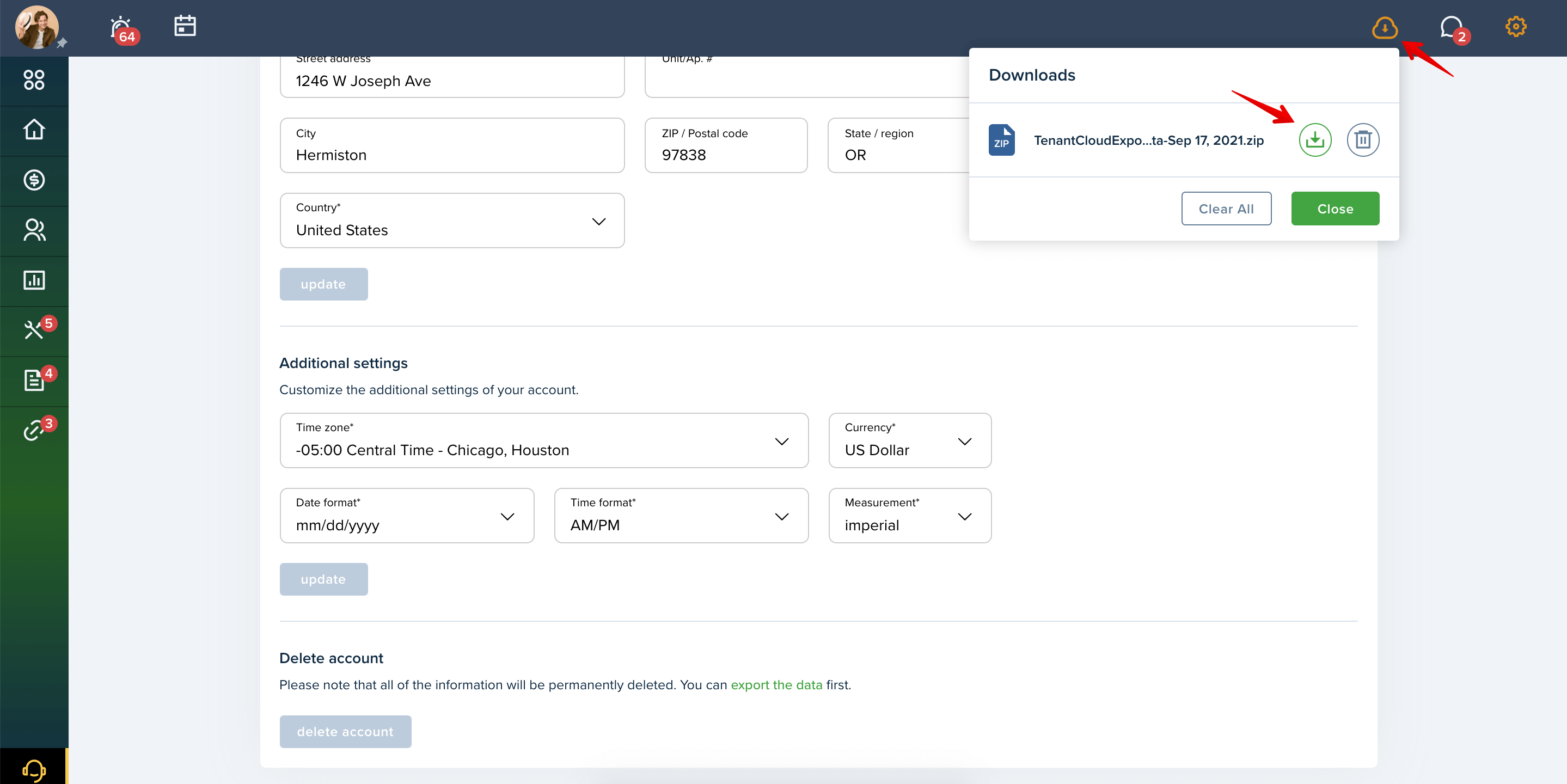Click the Delete account heading
This screenshot has height=784, width=1567.
pos(331,658)
